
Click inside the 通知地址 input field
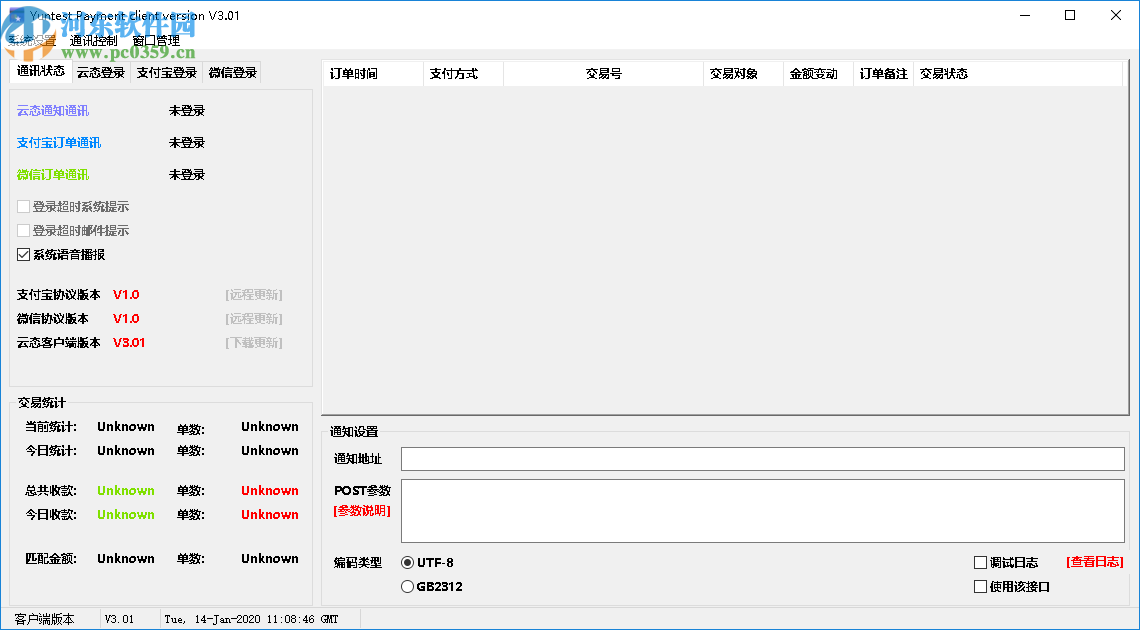tap(700, 458)
